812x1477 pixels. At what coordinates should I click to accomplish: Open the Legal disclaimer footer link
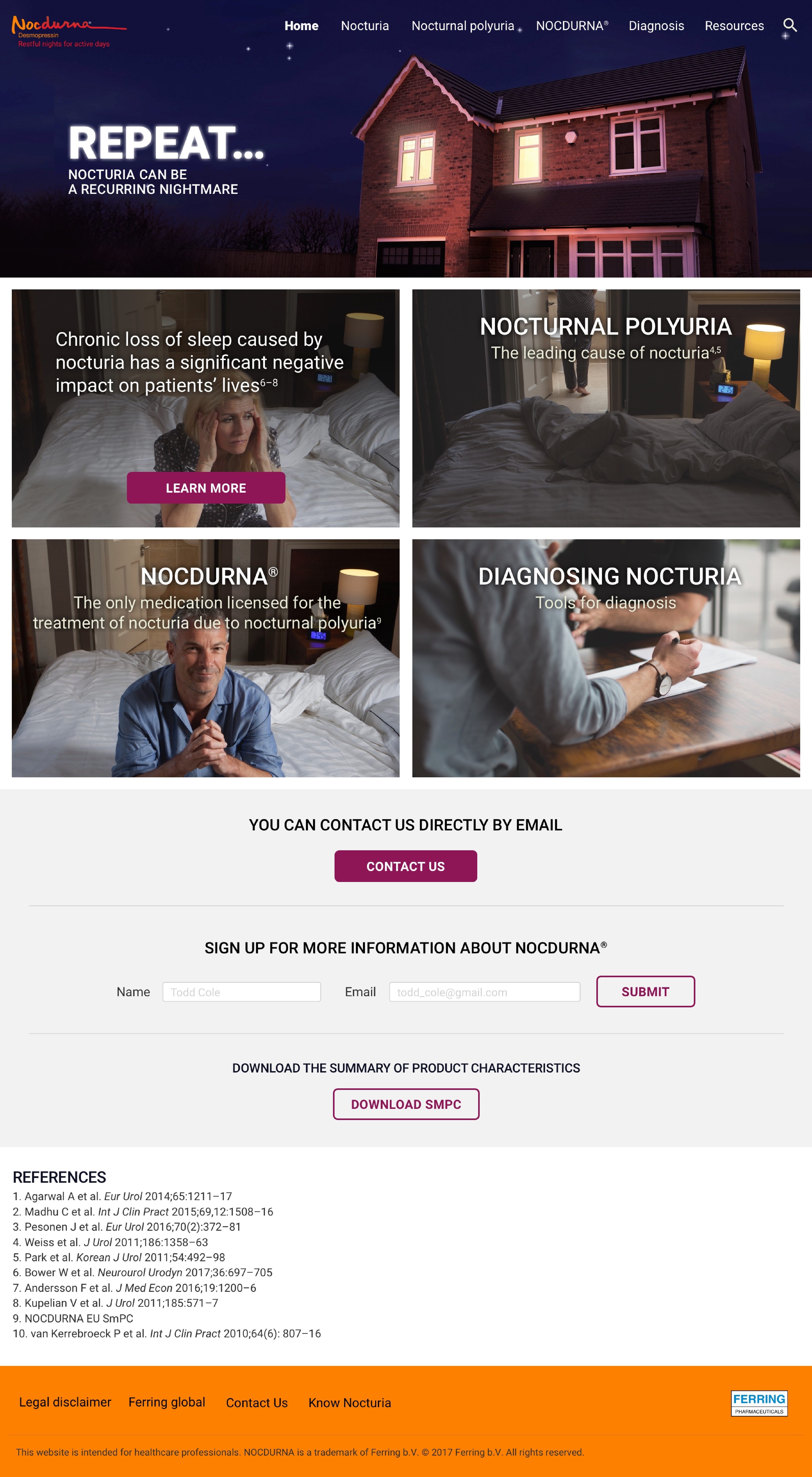[x=65, y=1402]
